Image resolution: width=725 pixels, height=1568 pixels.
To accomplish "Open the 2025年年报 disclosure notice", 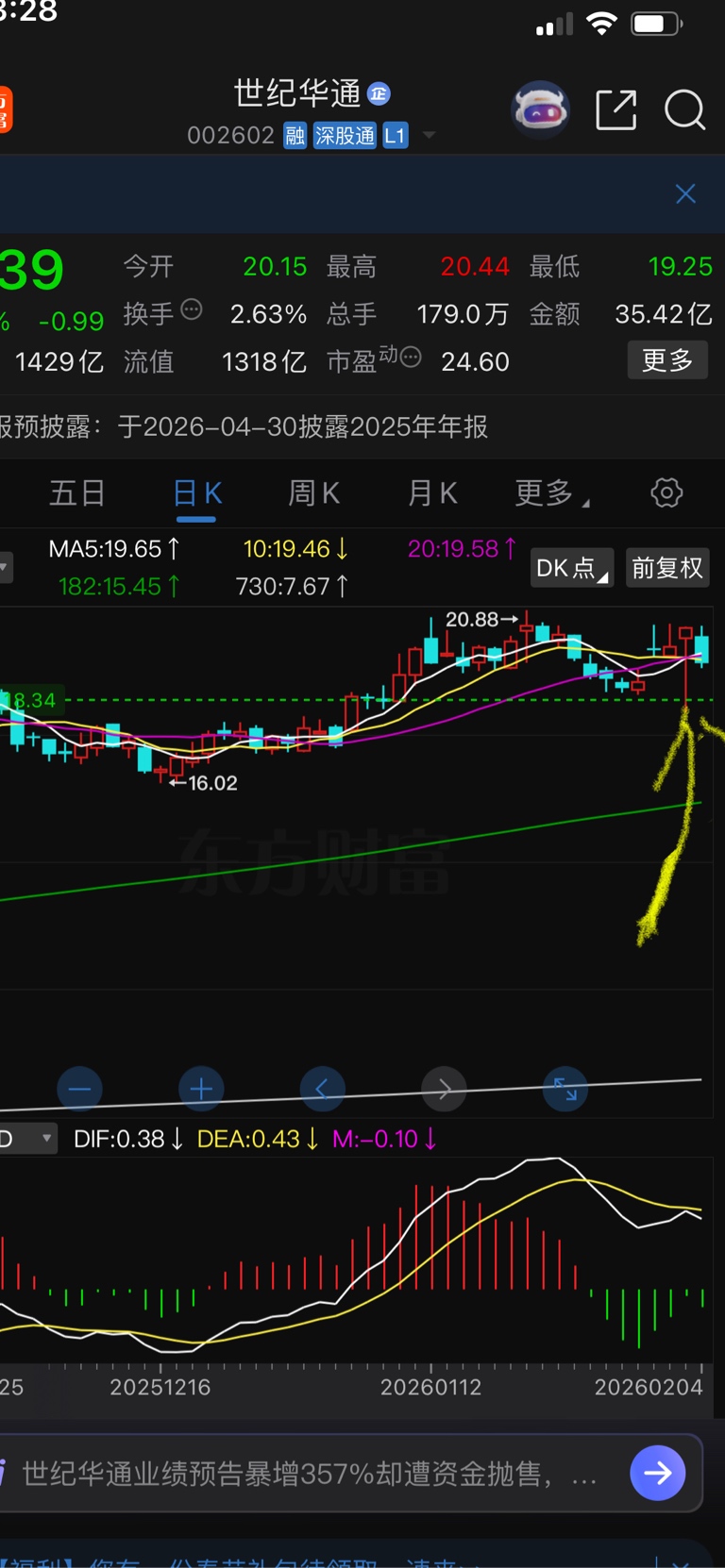I will click(244, 426).
